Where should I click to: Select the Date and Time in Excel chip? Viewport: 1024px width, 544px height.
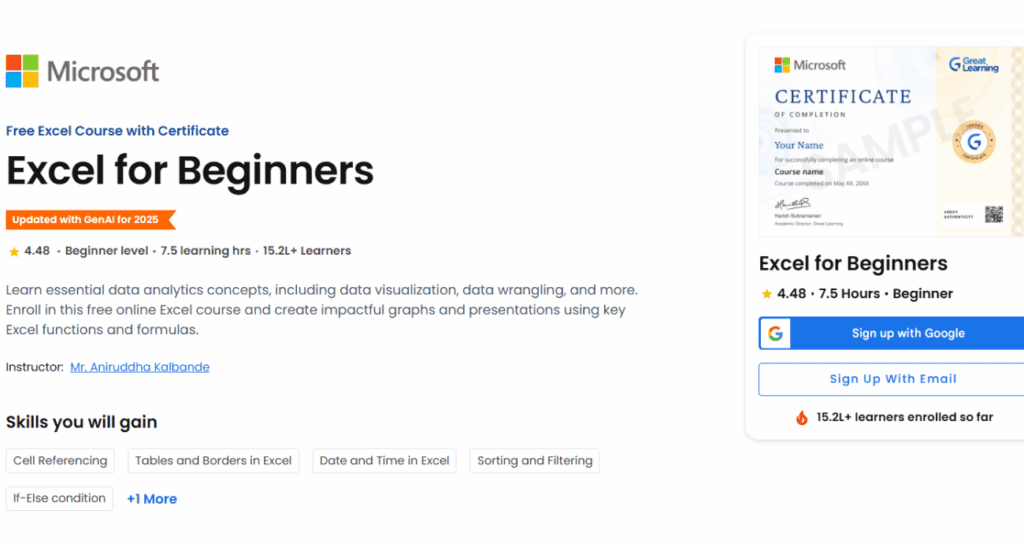[384, 461]
